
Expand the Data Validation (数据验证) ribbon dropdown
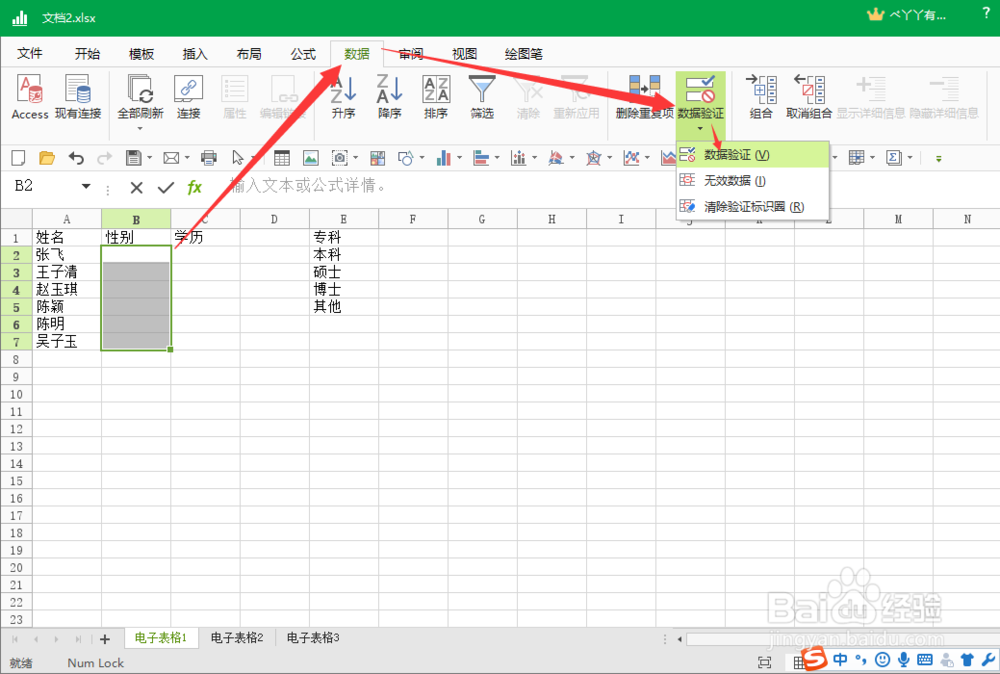click(700, 129)
